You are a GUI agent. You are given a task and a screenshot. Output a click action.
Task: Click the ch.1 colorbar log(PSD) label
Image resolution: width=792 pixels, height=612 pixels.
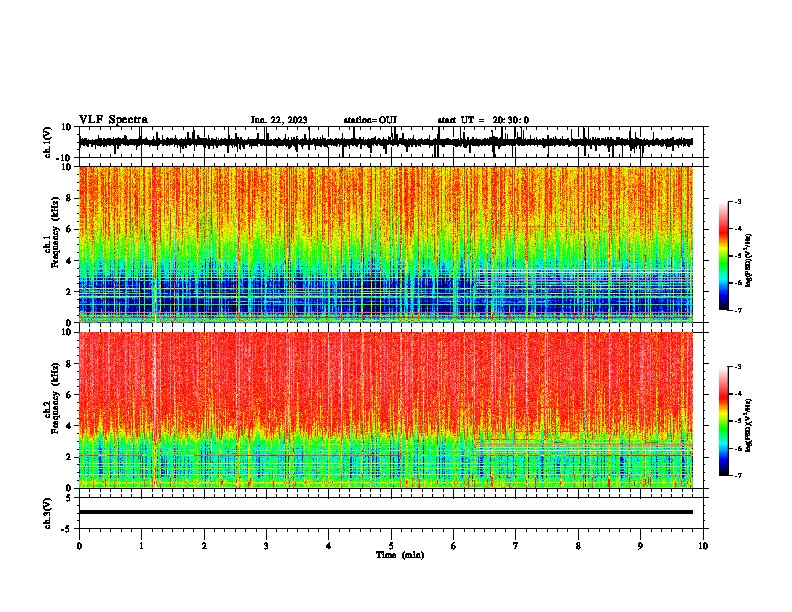click(x=748, y=261)
